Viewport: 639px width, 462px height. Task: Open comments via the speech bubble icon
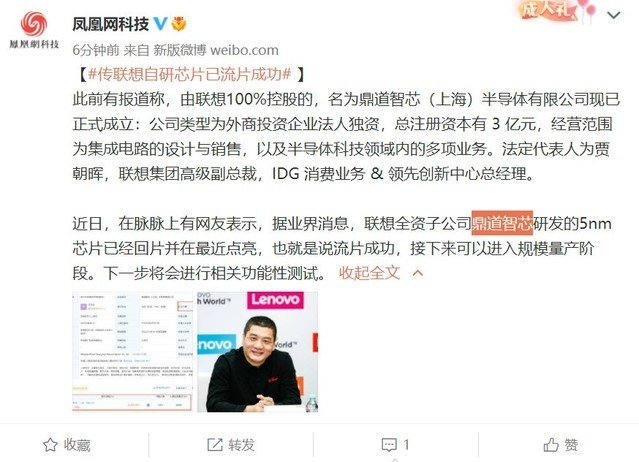[x=389, y=444]
